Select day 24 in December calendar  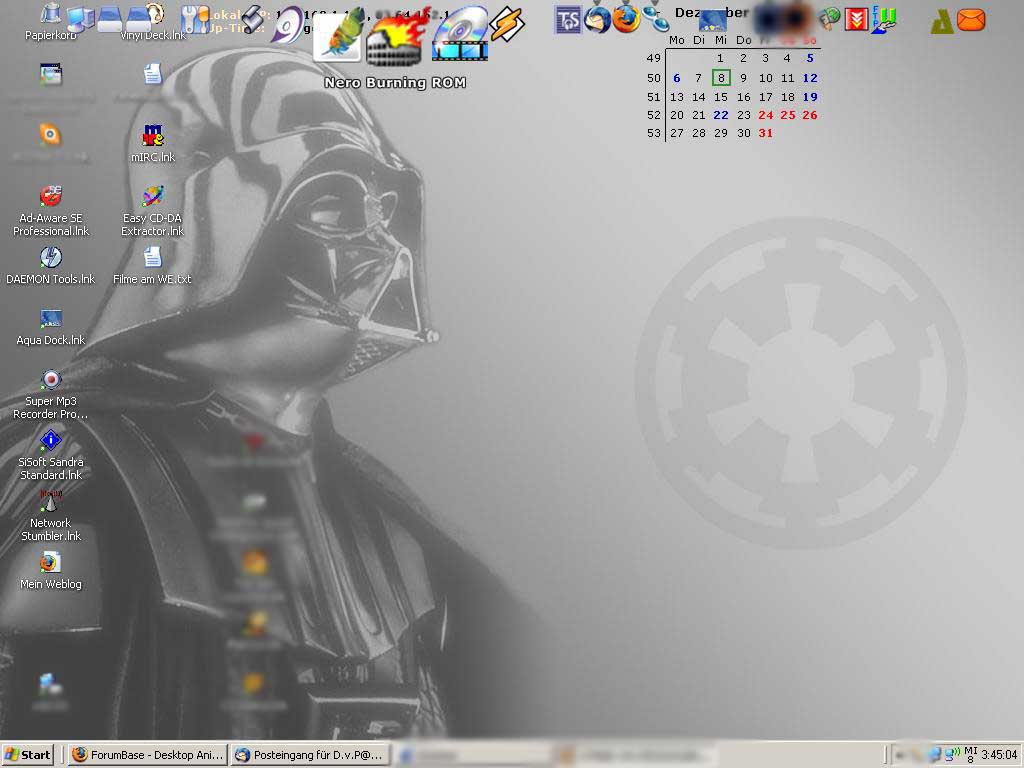[x=765, y=115]
